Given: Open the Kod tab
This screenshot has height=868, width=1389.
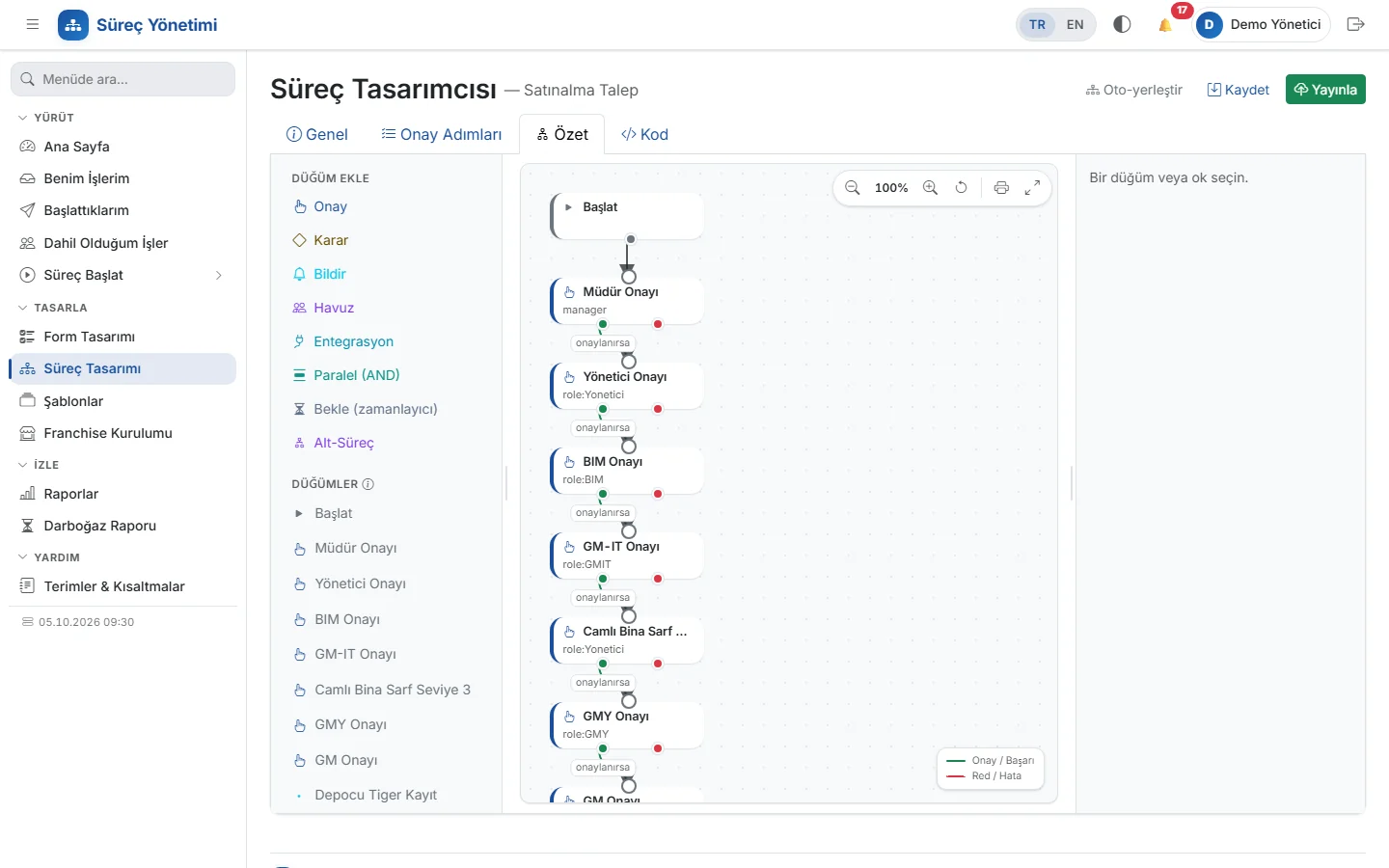Looking at the screenshot, I should click(x=644, y=134).
